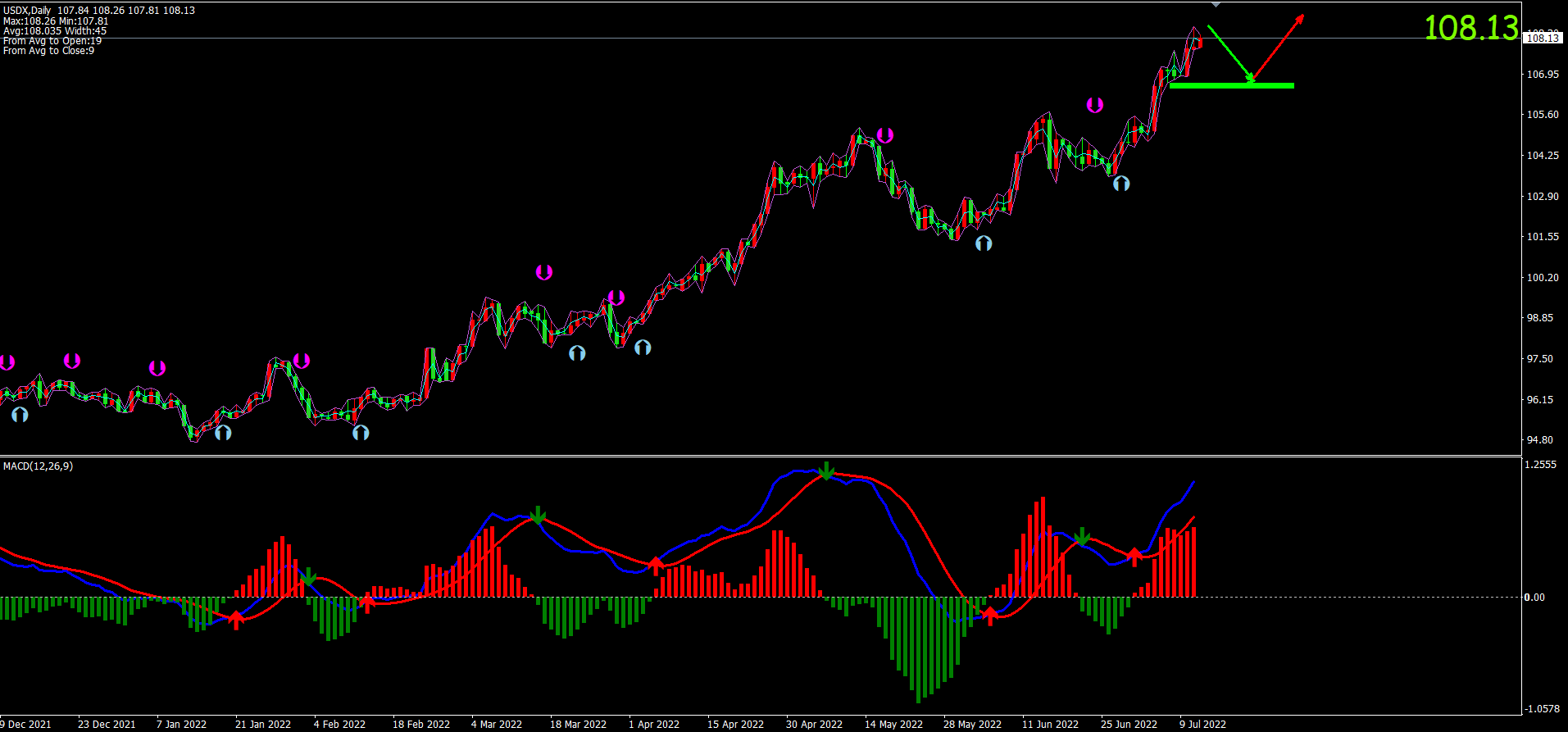This screenshot has width=1568, height=732.
Task: Click the 30 Apr 2022 date on time axis
Action: click(x=814, y=724)
